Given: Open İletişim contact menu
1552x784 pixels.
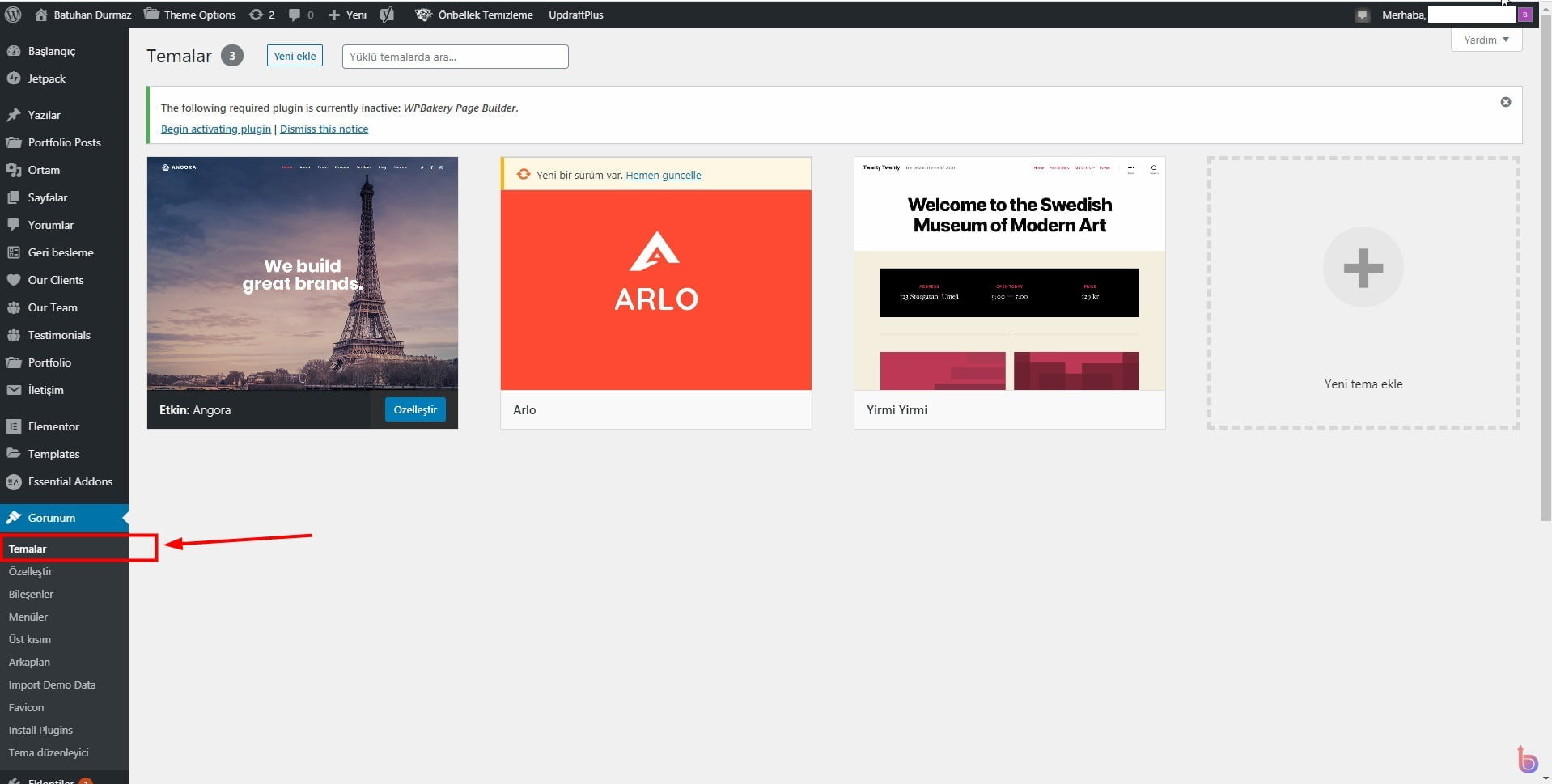Looking at the screenshot, I should pyautogui.click(x=64, y=390).
